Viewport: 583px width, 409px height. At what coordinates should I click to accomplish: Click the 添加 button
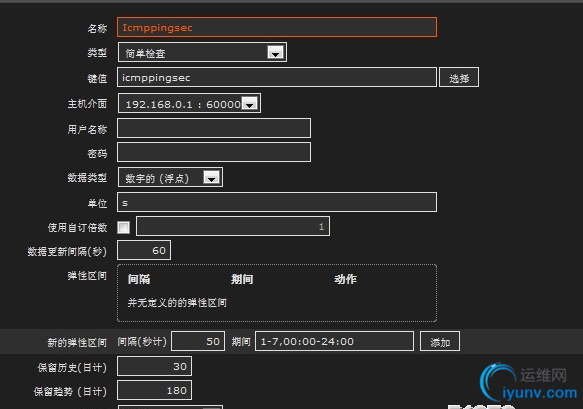point(440,341)
